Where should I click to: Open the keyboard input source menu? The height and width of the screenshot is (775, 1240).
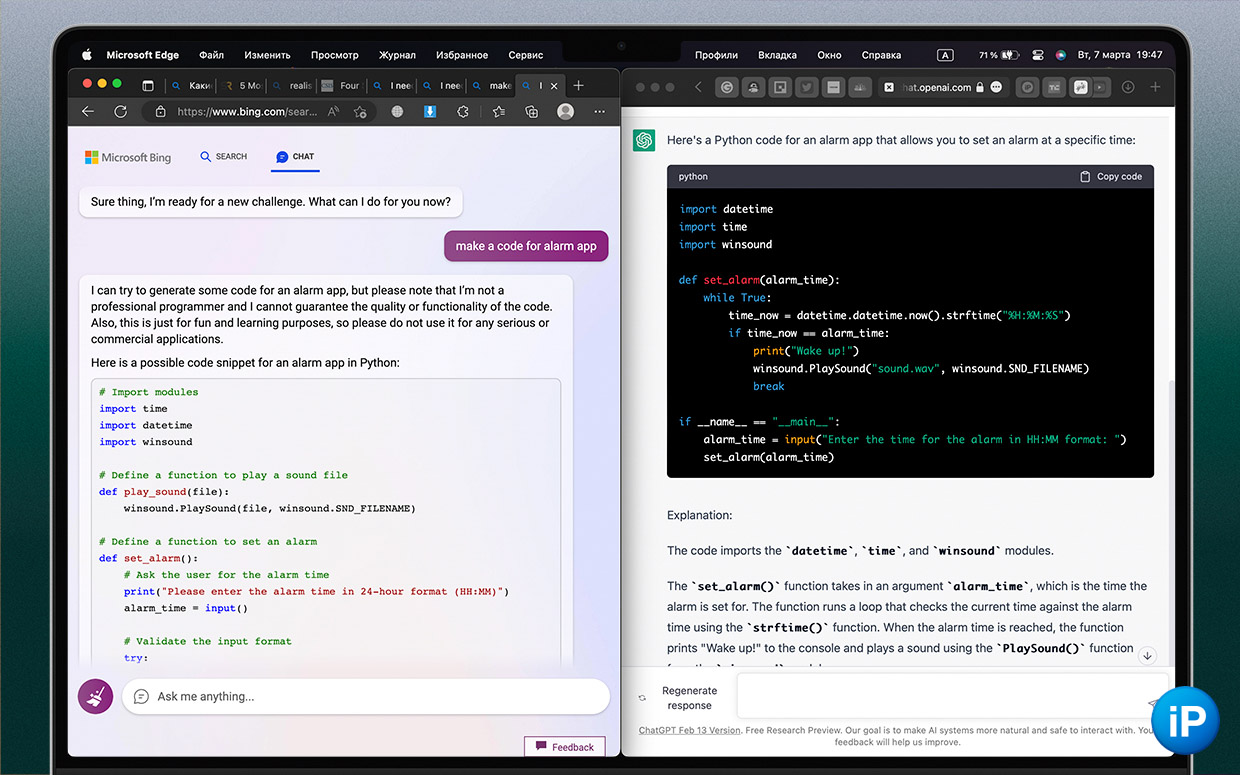pos(945,55)
